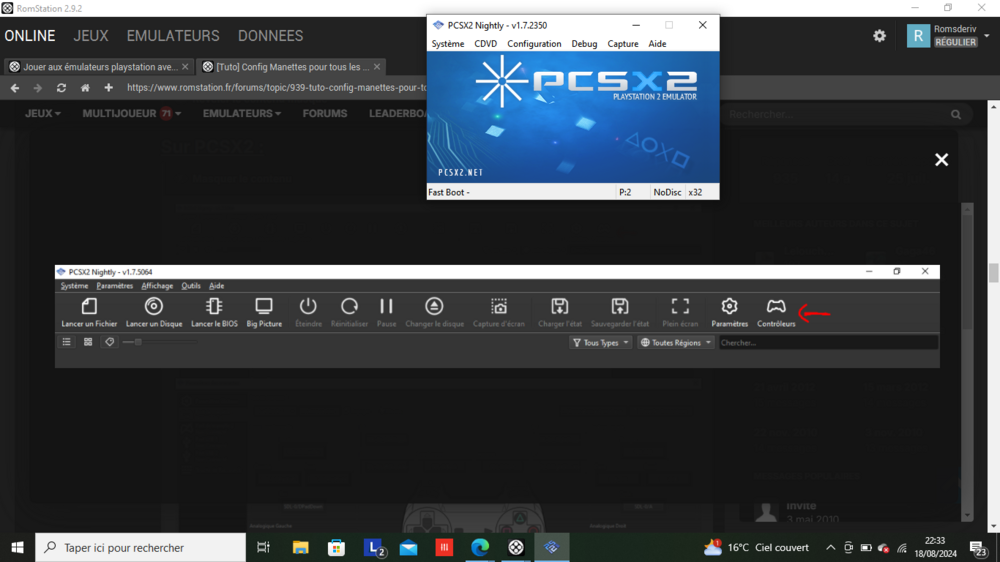Launch Big Picture mode icon
The height and width of the screenshot is (562, 1000).
tap(264, 308)
